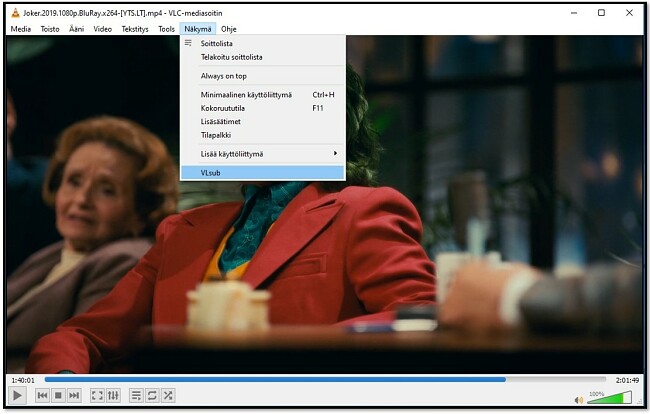Skip to previous media track

(42, 395)
